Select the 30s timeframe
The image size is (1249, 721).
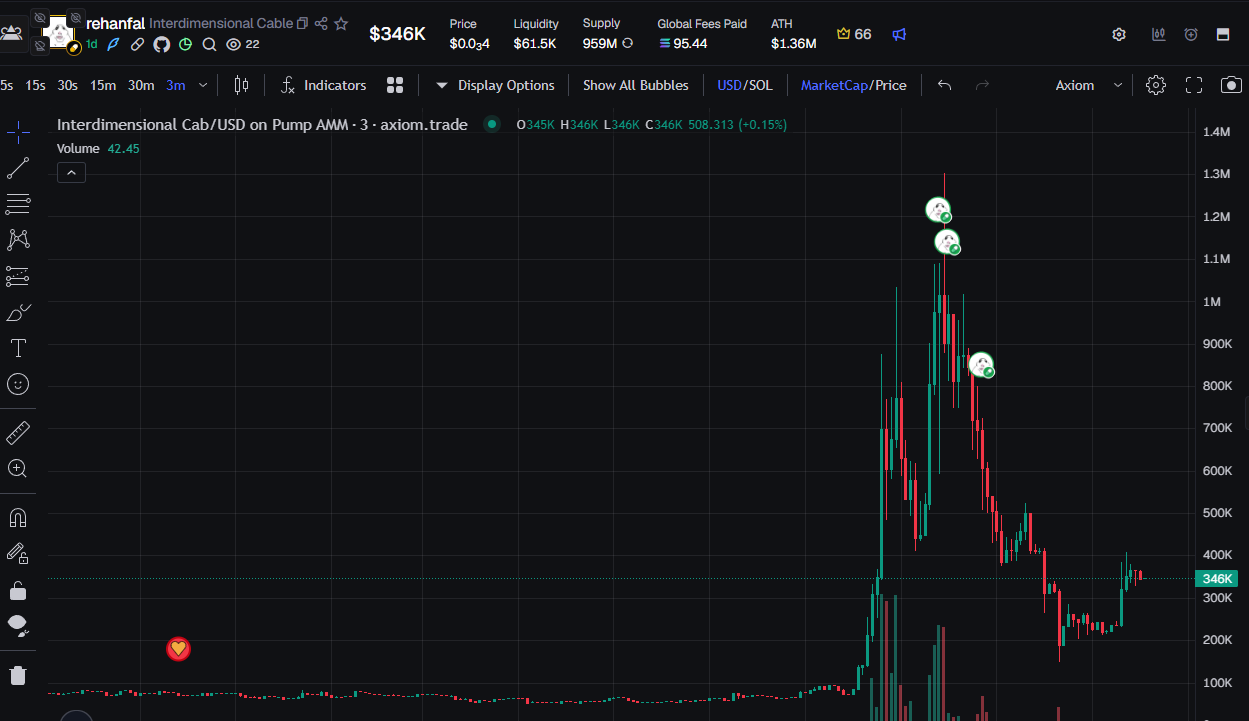(x=67, y=85)
